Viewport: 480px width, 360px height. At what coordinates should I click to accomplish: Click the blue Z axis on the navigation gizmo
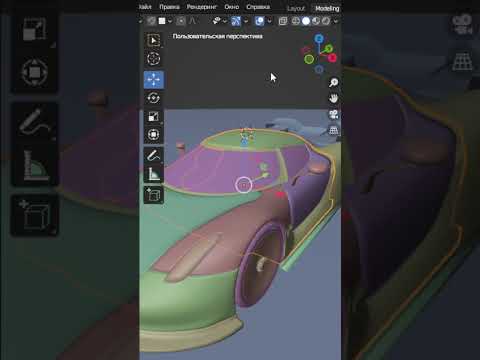click(x=319, y=39)
